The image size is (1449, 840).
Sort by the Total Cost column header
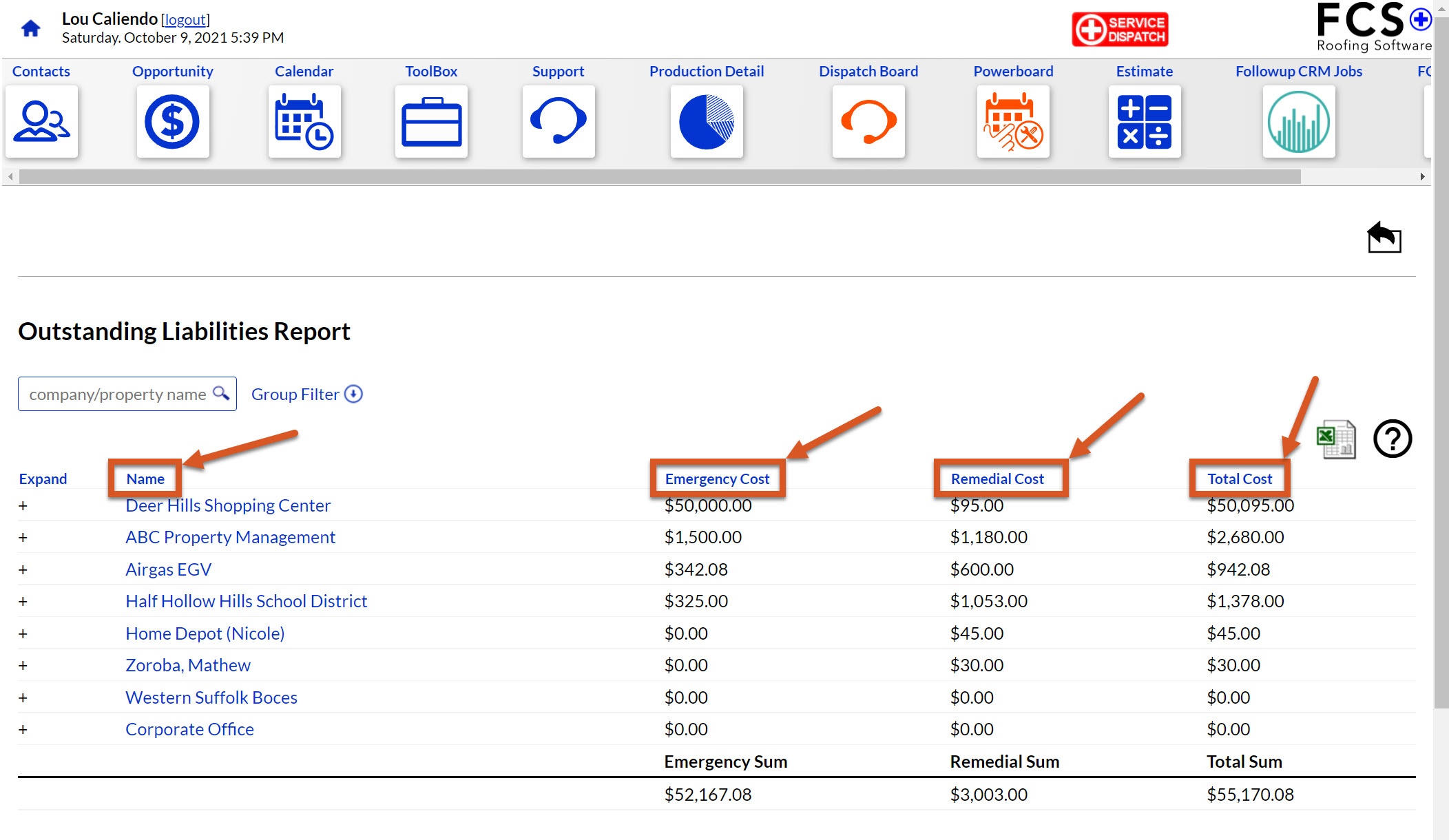(x=1240, y=479)
